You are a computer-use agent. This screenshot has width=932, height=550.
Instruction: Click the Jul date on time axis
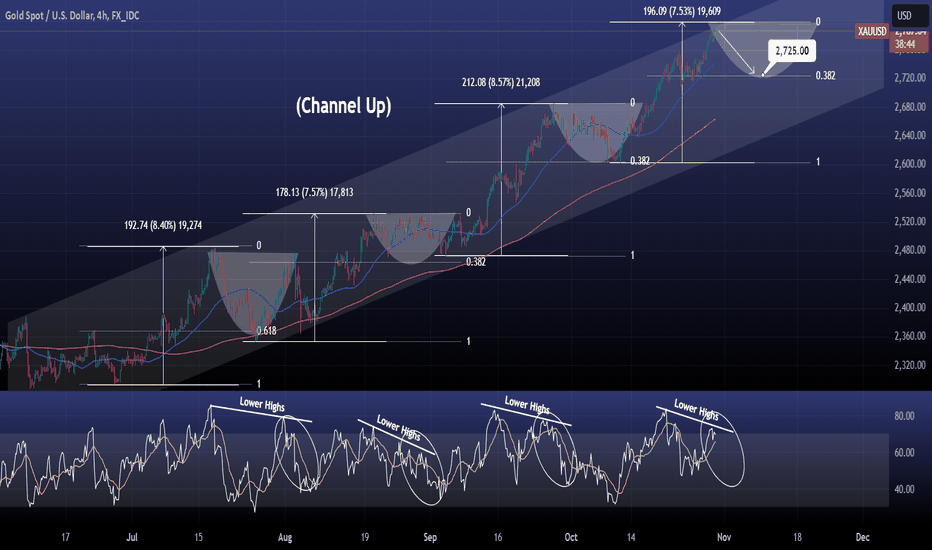(x=131, y=538)
